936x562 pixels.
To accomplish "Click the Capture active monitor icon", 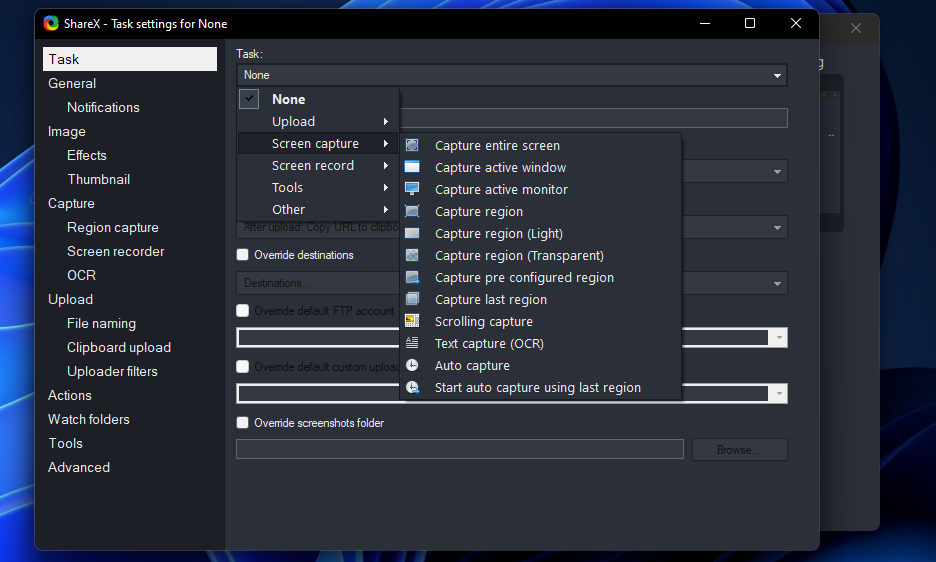I will pyautogui.click(x=412, y=189).
